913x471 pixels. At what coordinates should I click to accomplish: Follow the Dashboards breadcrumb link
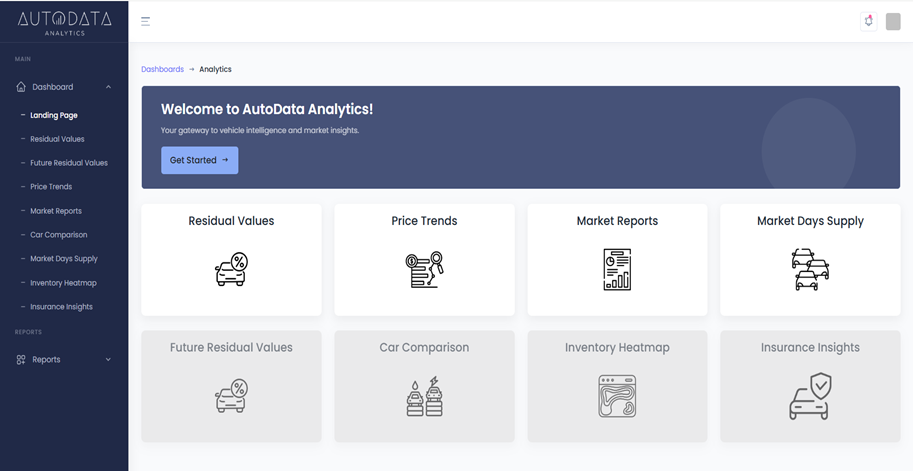(x=162, y=69)
